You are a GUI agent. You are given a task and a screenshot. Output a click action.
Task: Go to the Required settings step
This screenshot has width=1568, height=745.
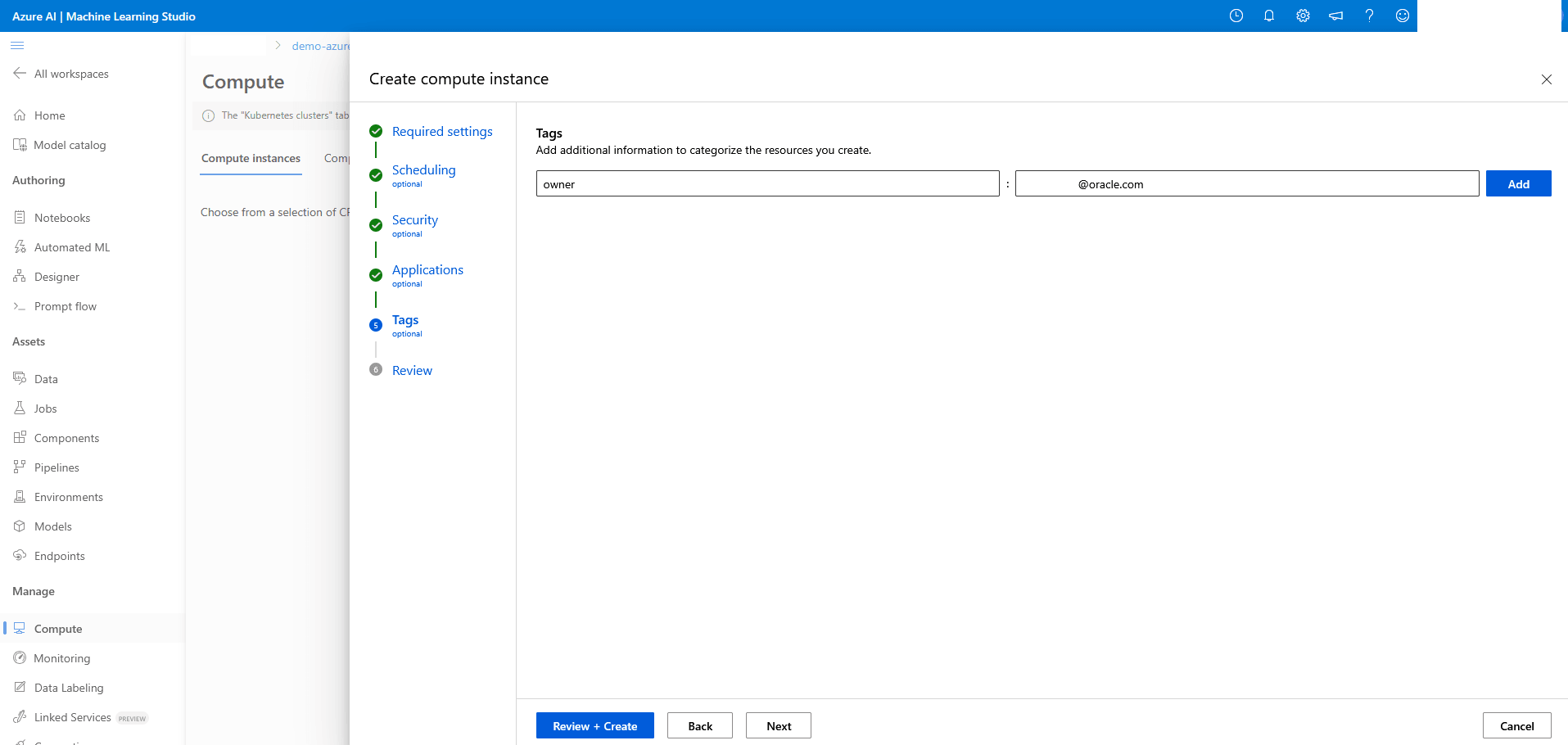pyautogui.click(x=442, y=131)
